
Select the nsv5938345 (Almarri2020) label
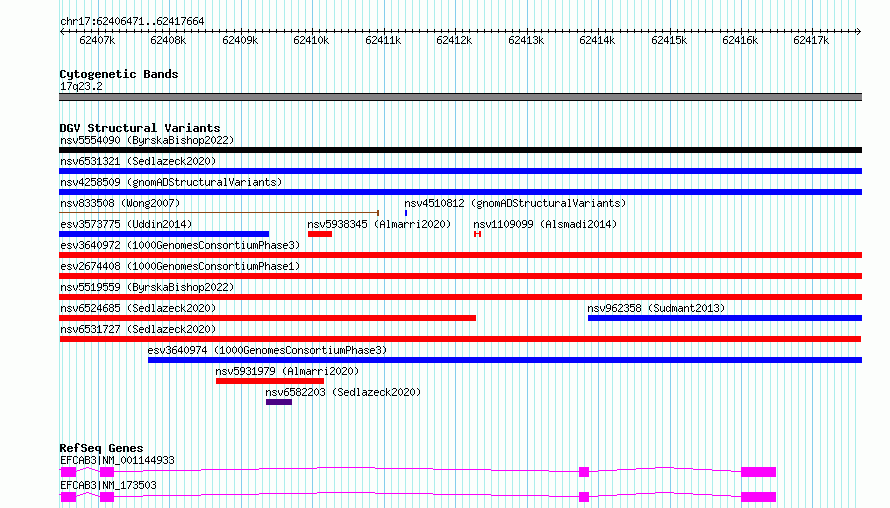pos(379,224)
